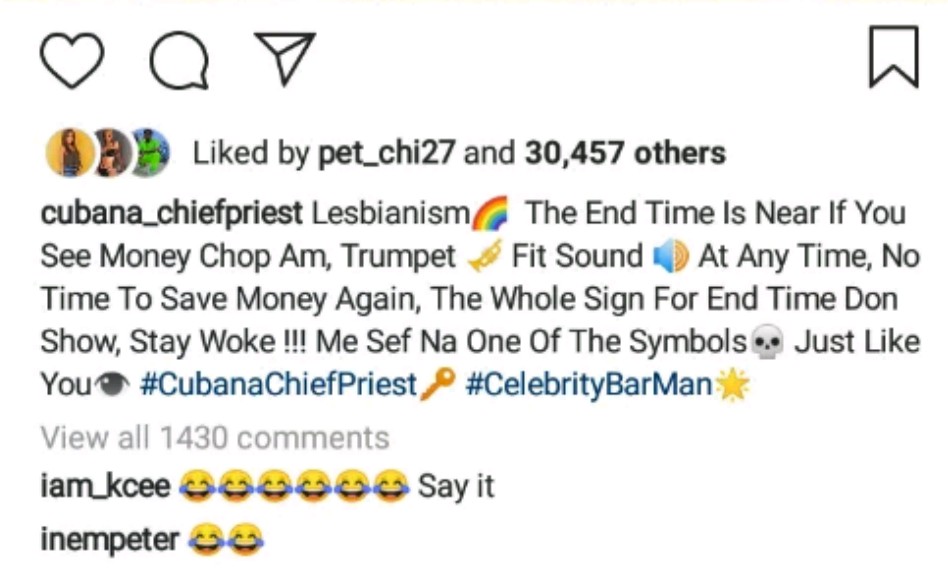Open cubana_chiefpriest's profile from the caption
948x570 pixels.
171,213
